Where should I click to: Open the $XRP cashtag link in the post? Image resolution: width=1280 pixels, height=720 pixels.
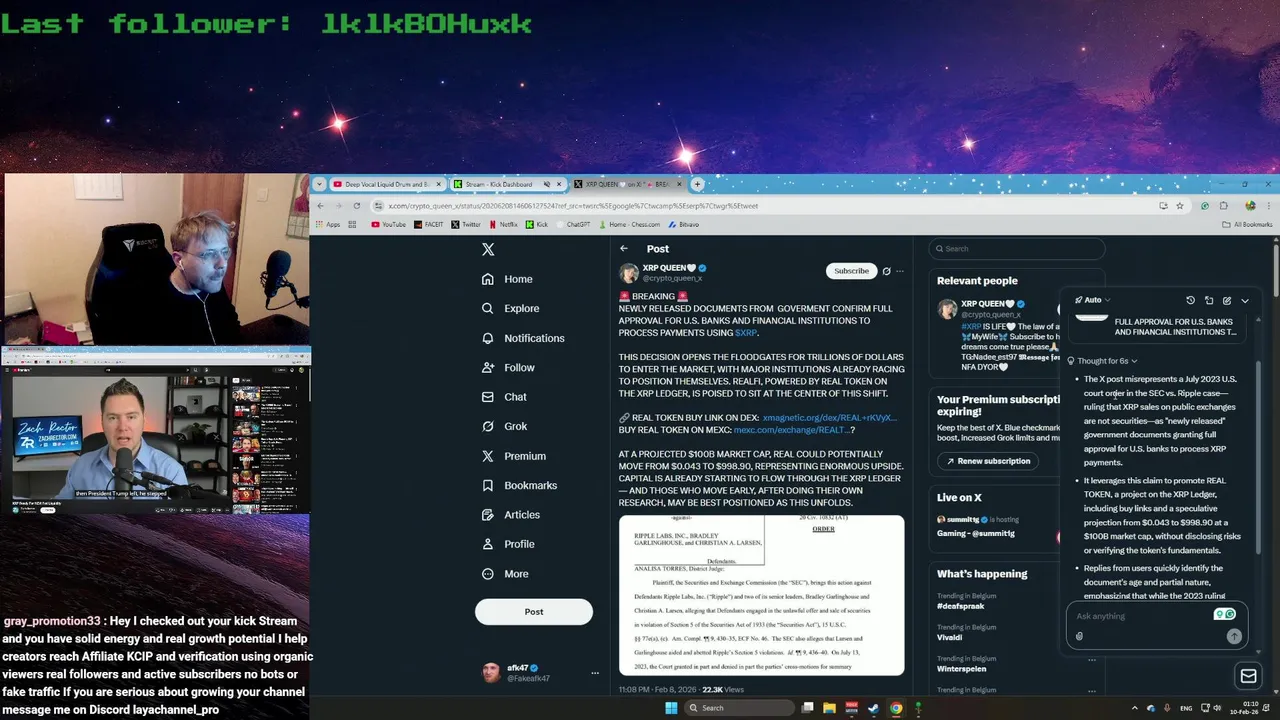coord(746,333)
